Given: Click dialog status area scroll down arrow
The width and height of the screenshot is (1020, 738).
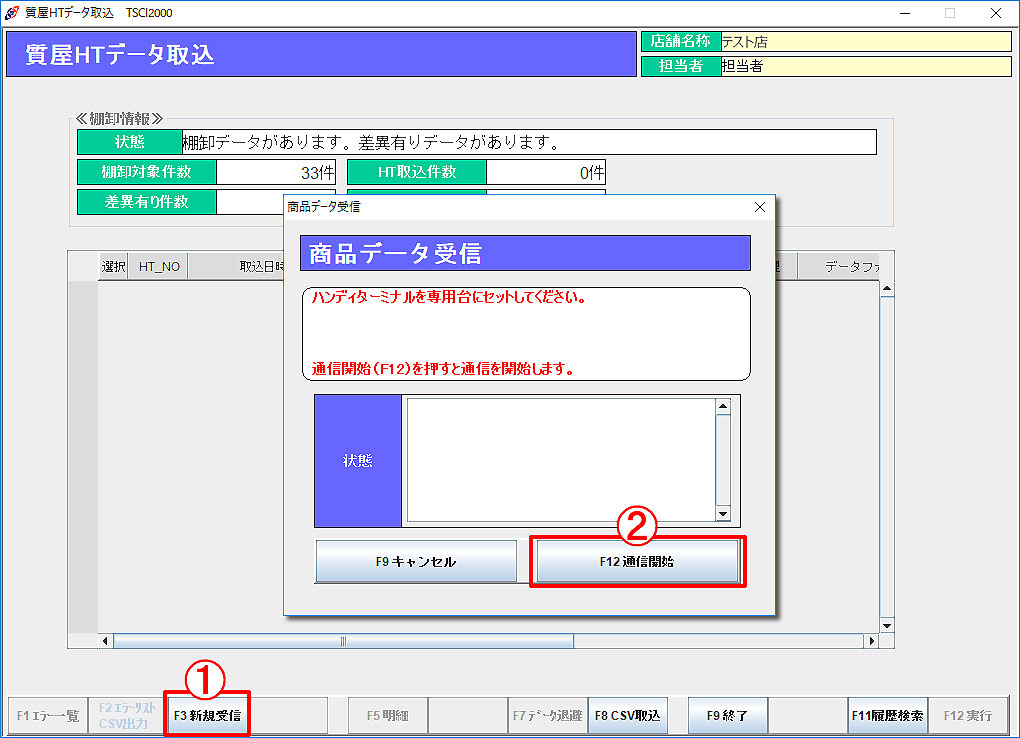Looking at the screenshot, I should point(723,513).
